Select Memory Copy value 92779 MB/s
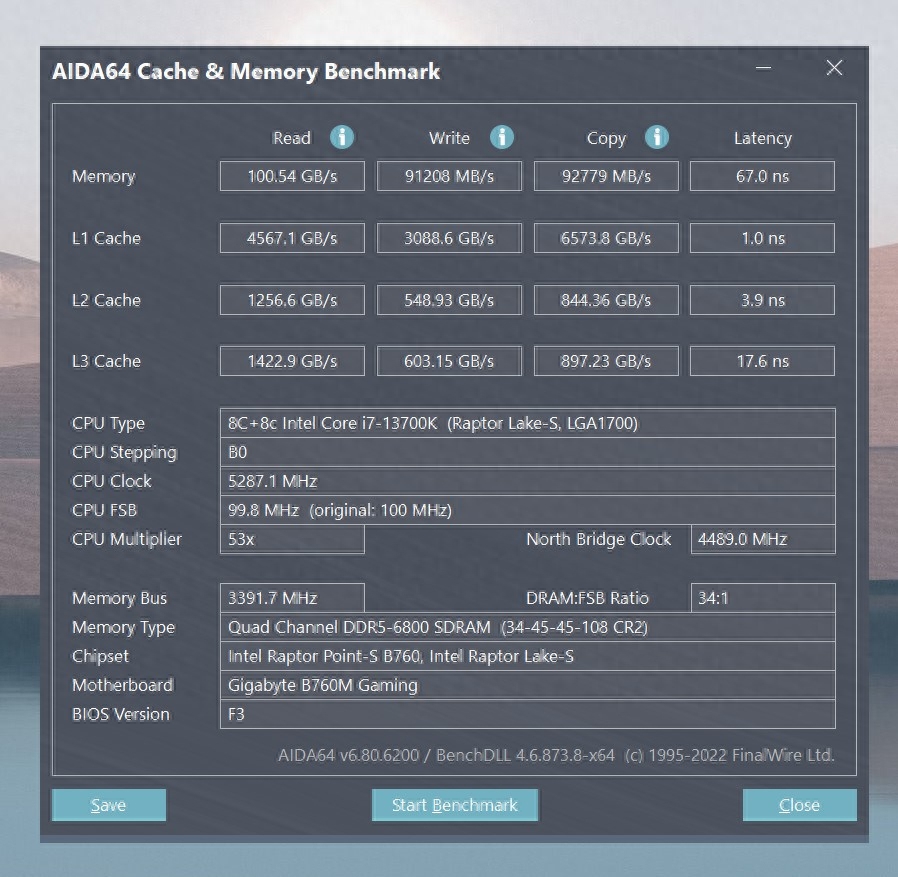Screen dimensions: 898x877 pyautogui.click(x=606, y=176)
